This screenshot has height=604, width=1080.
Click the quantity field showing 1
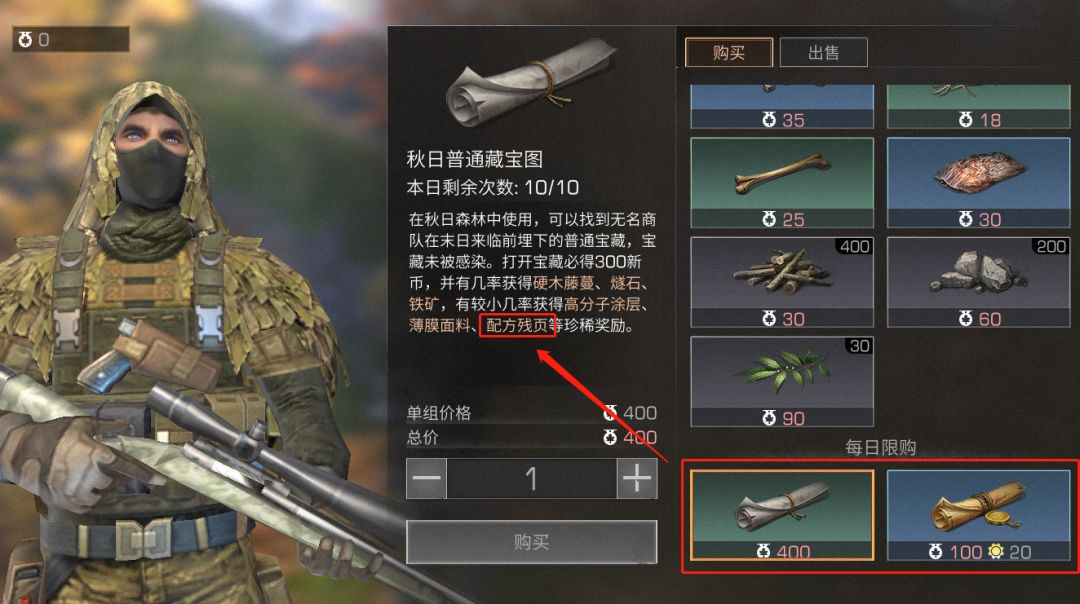[531, 478]
